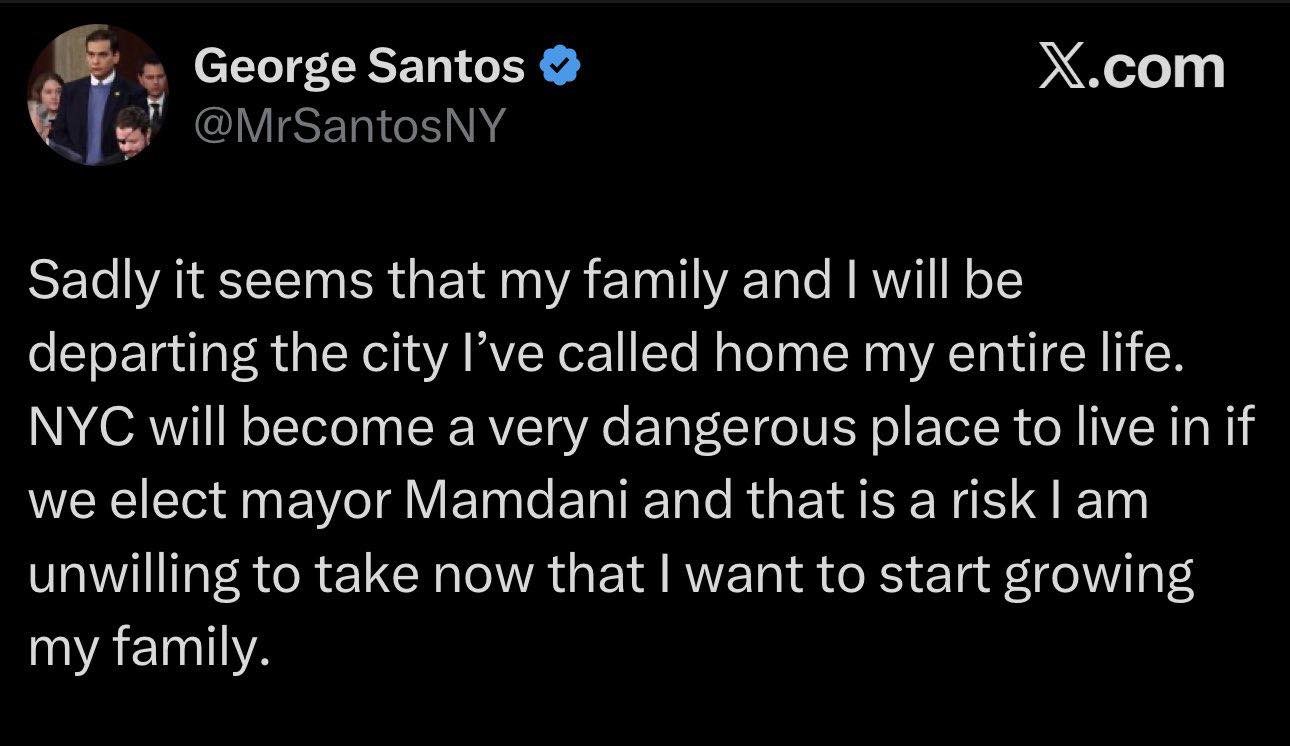The width and height of the screenshot is (1290, 746).
Task: Click the word "start" in the tweet
Action: (x=935, y=575)
